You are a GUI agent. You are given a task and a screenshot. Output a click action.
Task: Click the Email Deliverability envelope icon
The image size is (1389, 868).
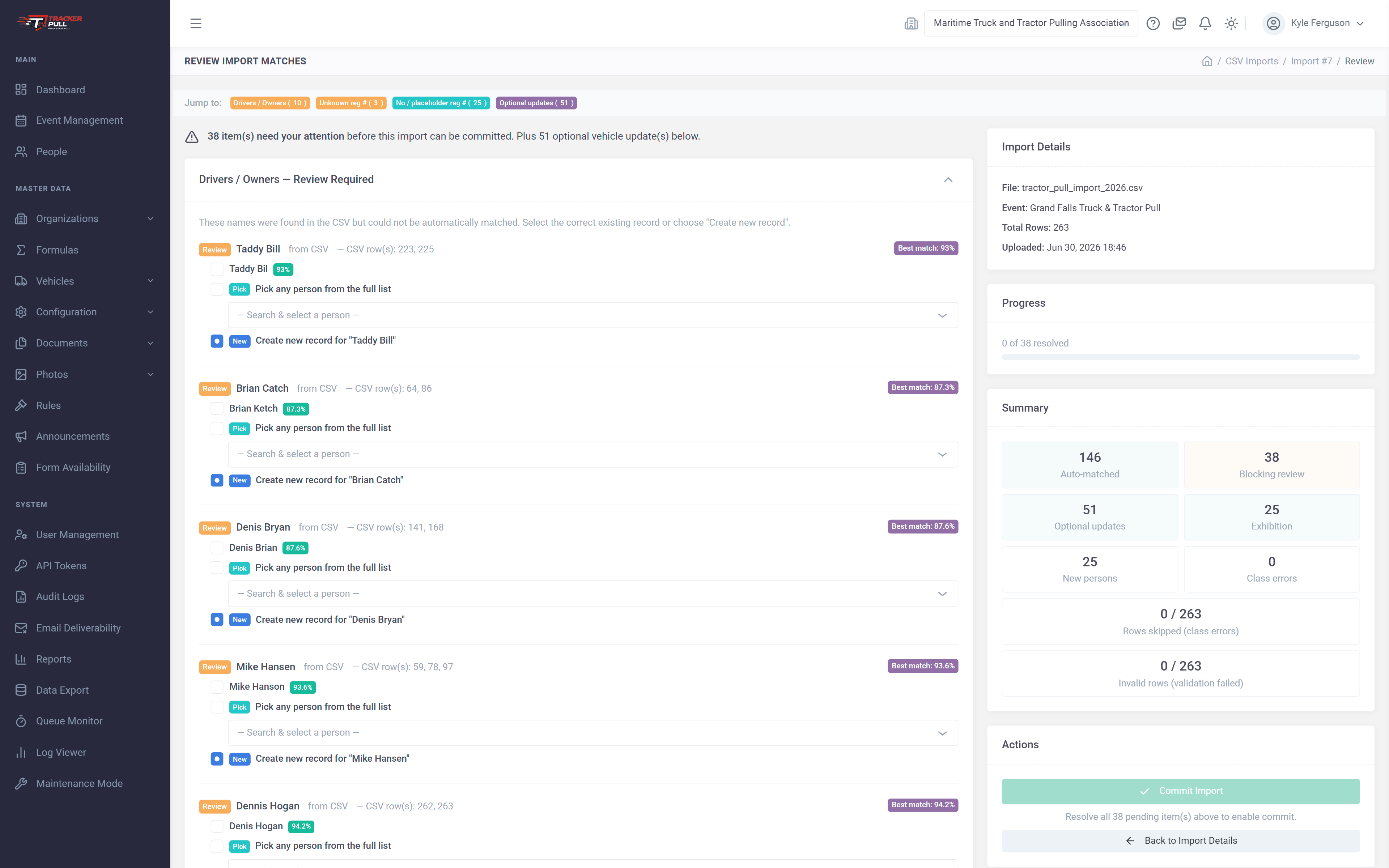(x=21, y=628)
